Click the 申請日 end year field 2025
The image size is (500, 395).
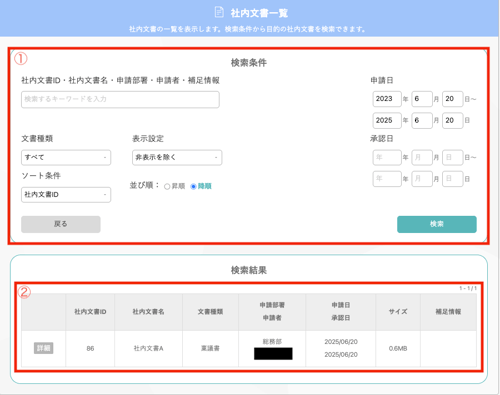coord(387,120)
